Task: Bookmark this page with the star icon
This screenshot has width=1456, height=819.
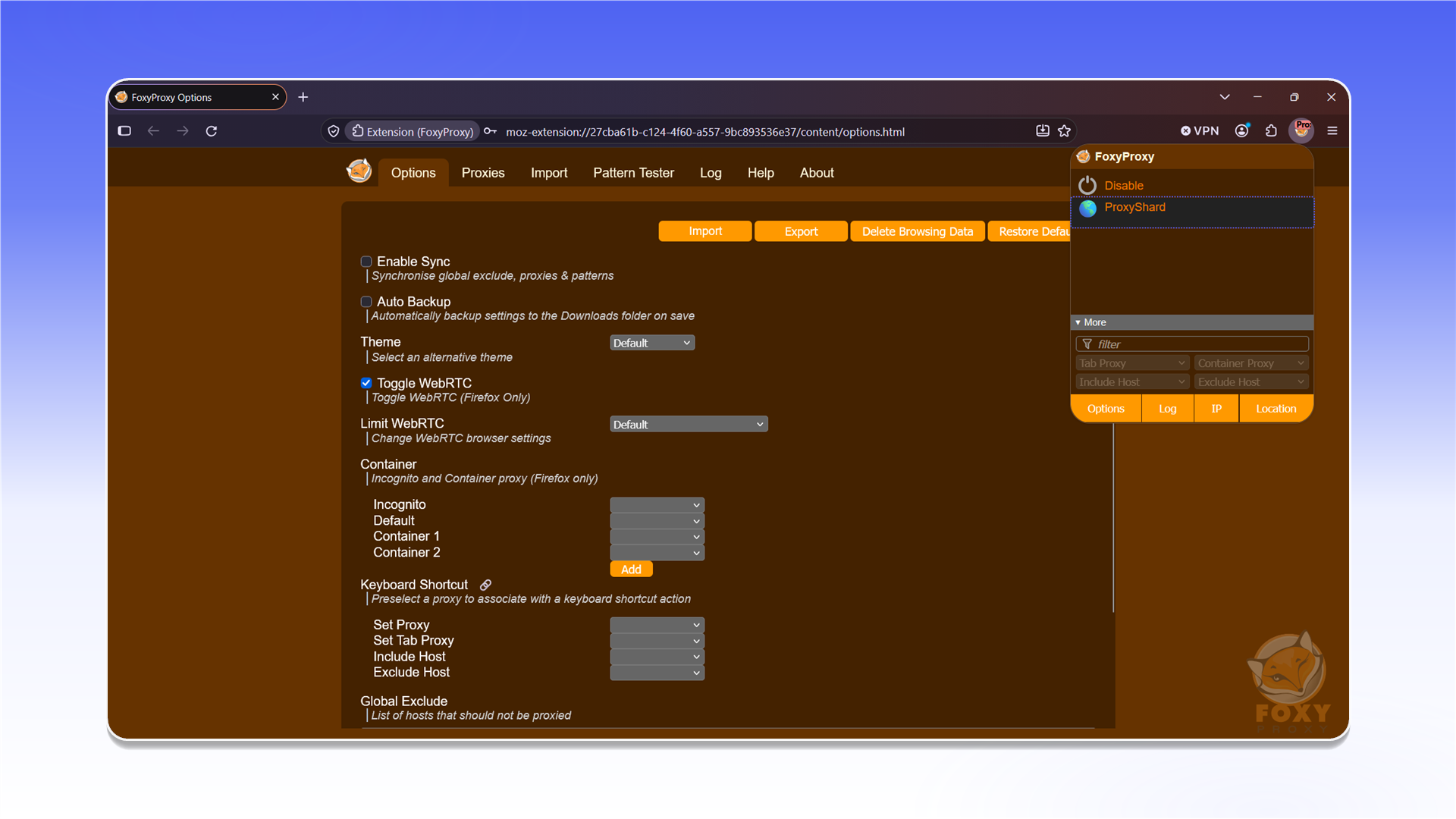Action: pyautogui.click(x=1064, y=131)
